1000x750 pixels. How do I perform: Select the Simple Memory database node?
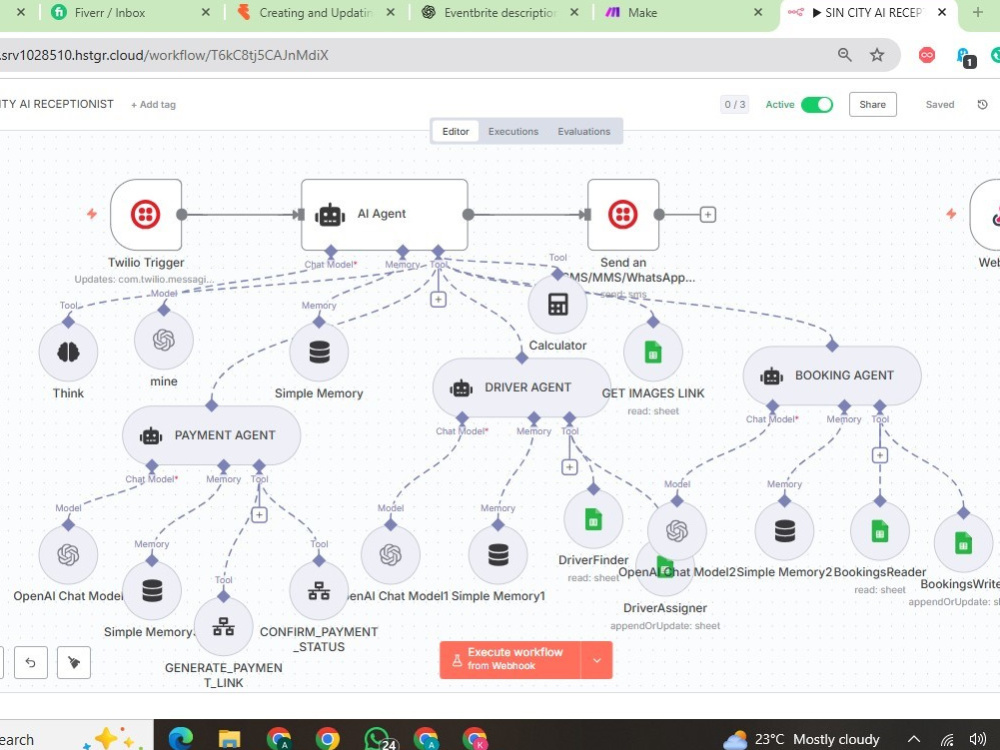319,352
